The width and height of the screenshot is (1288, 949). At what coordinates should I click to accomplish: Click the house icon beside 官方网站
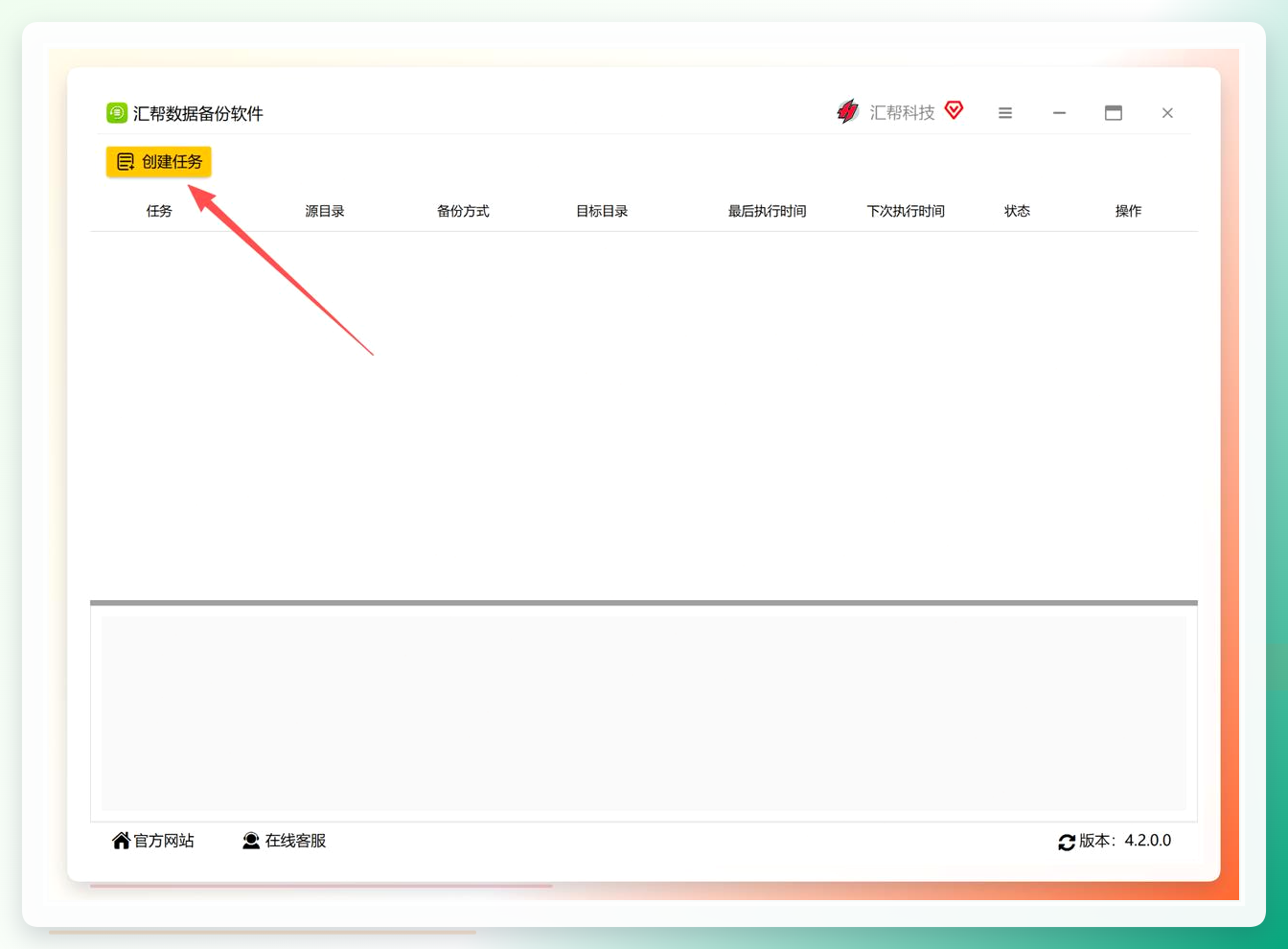point(121,841)
